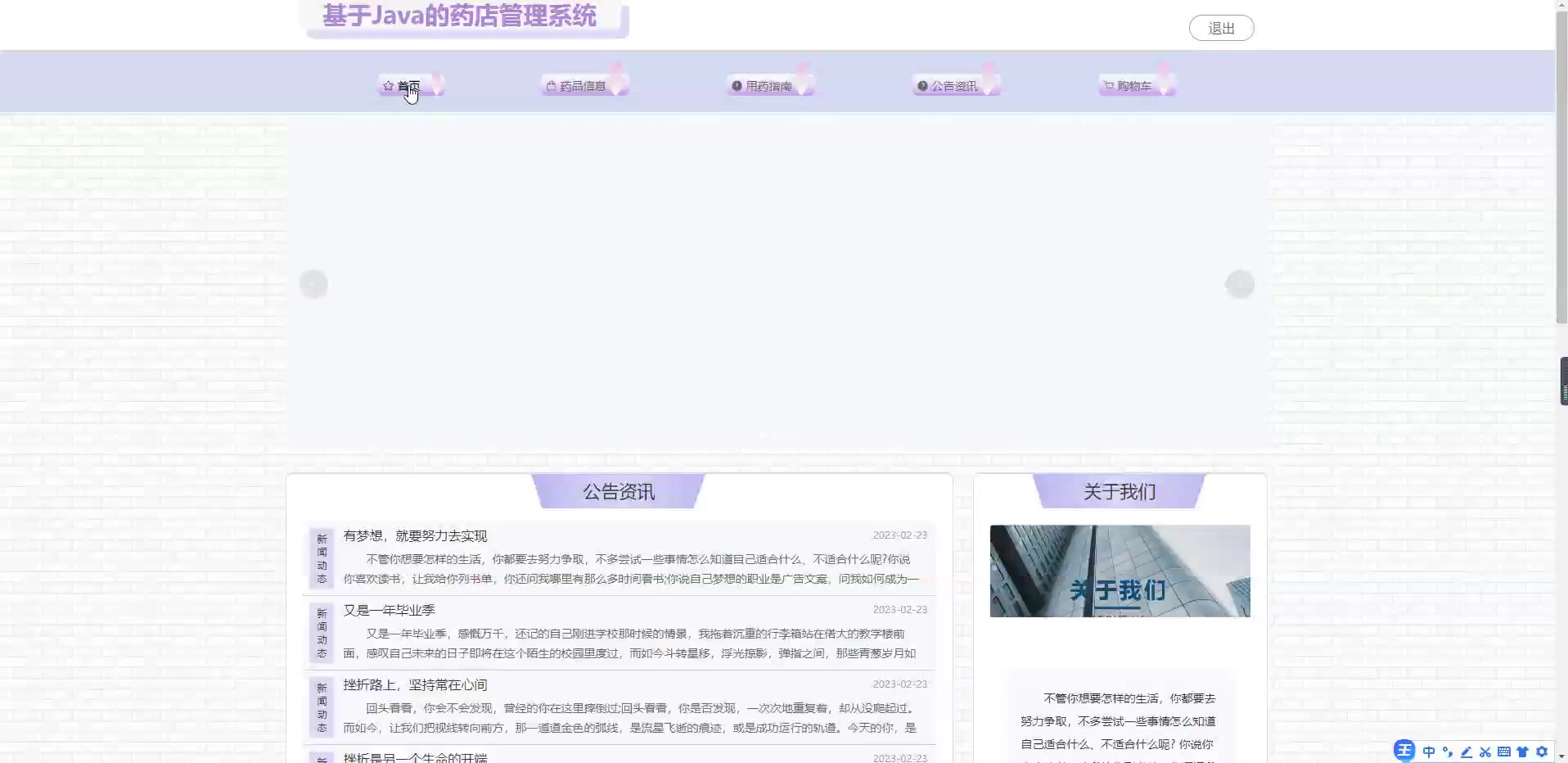The width and height of the screenshot is (1568, 763).
Task: Open the news article 有梦想，就要努力去实现
Action: click(415, 535)
